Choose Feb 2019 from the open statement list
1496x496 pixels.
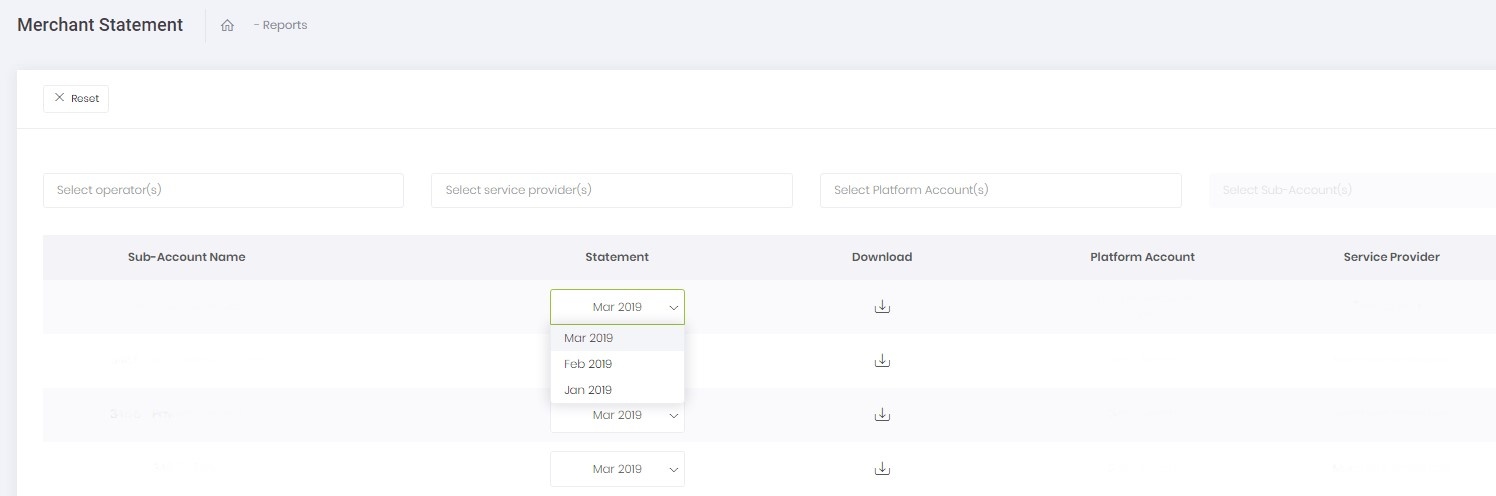588,364
